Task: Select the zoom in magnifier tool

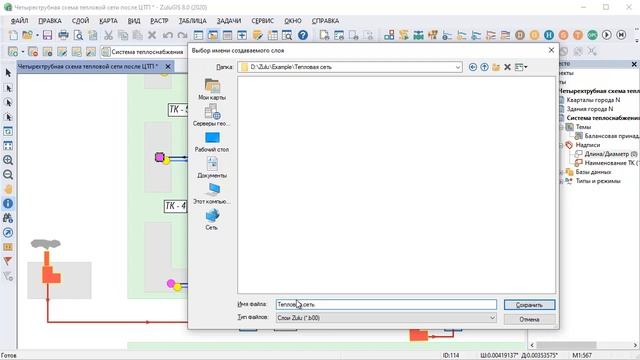Action: tap(8, 160)
